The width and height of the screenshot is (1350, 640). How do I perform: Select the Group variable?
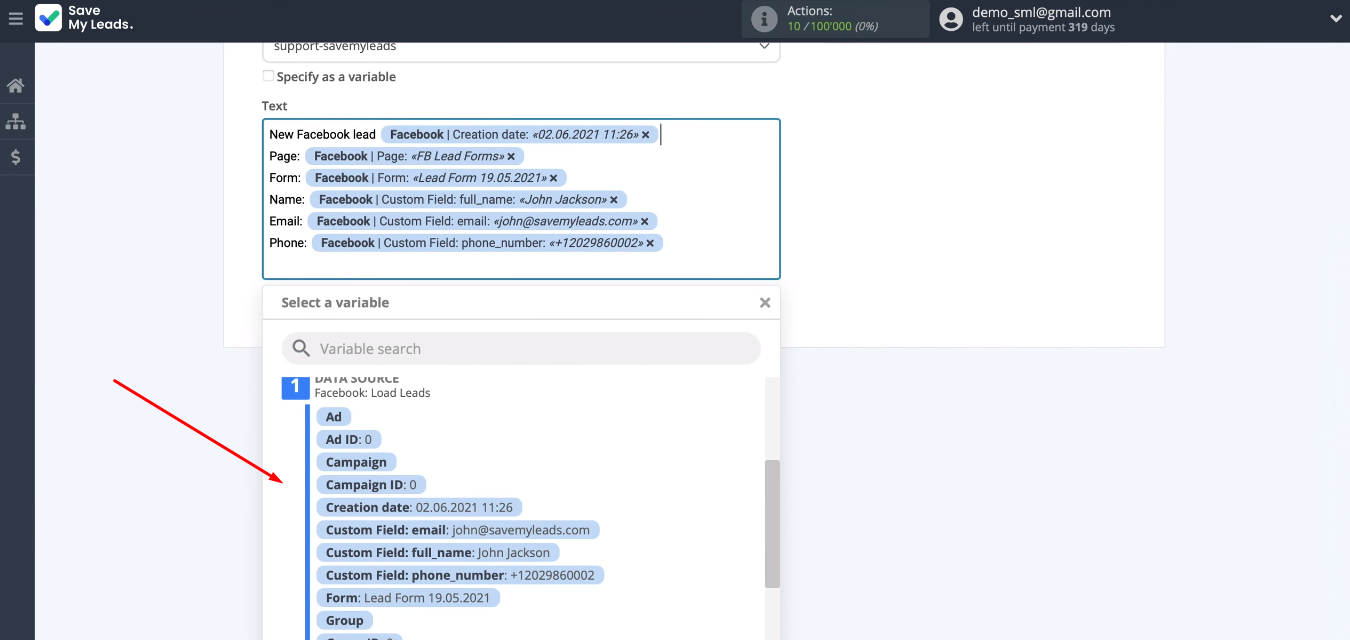(x=345, y=620)
